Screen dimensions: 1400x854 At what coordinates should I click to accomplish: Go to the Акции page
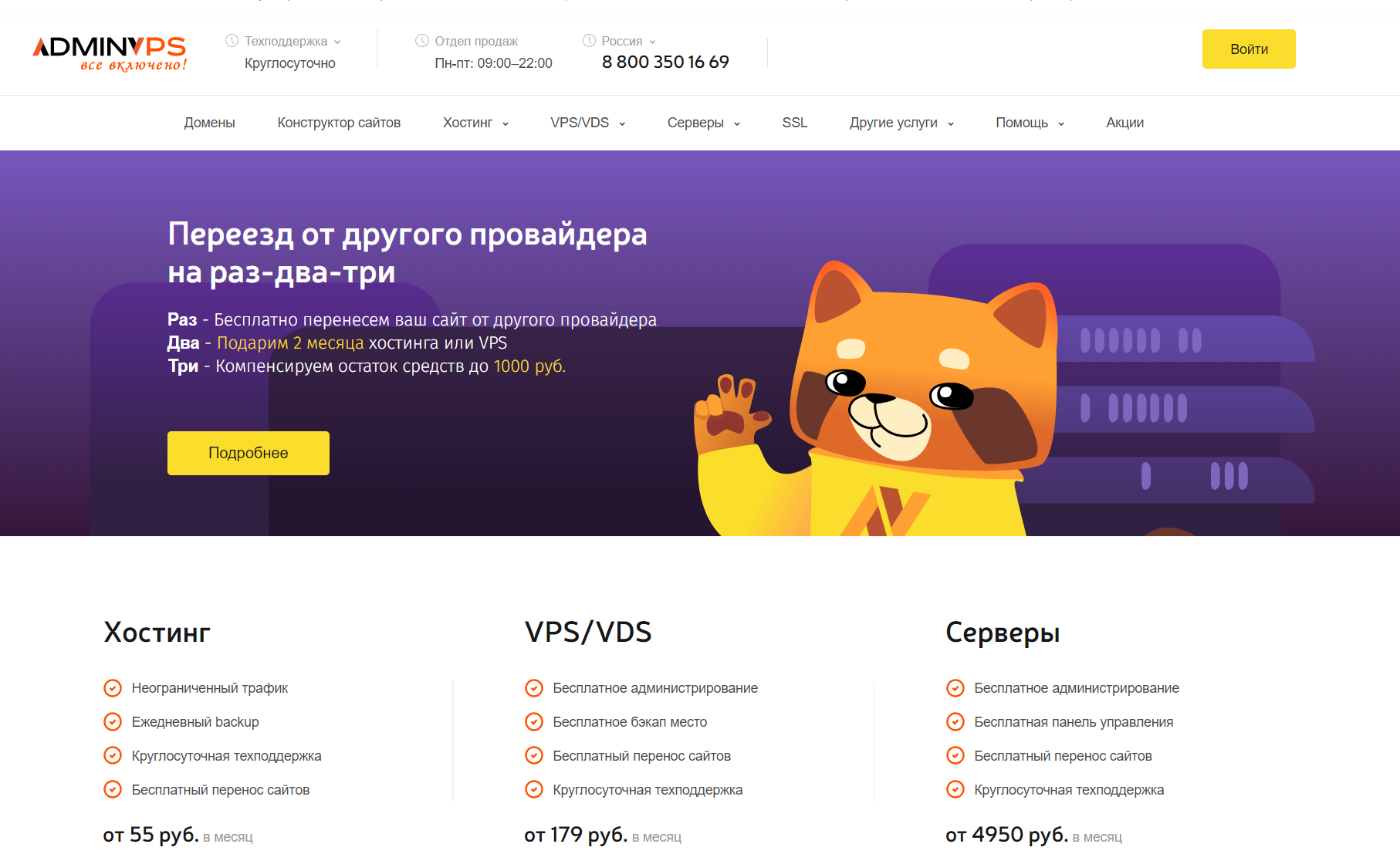tap(1124, 123)
